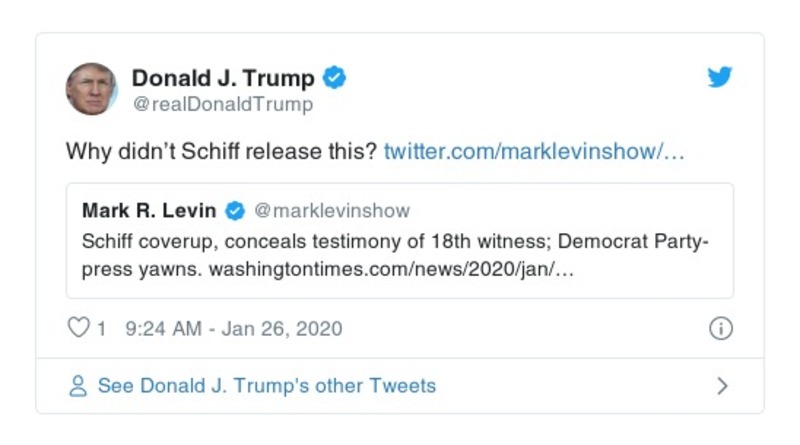
Task: Click verified badge beside Mark R. Levin
Action: click(x=235, y=211)
